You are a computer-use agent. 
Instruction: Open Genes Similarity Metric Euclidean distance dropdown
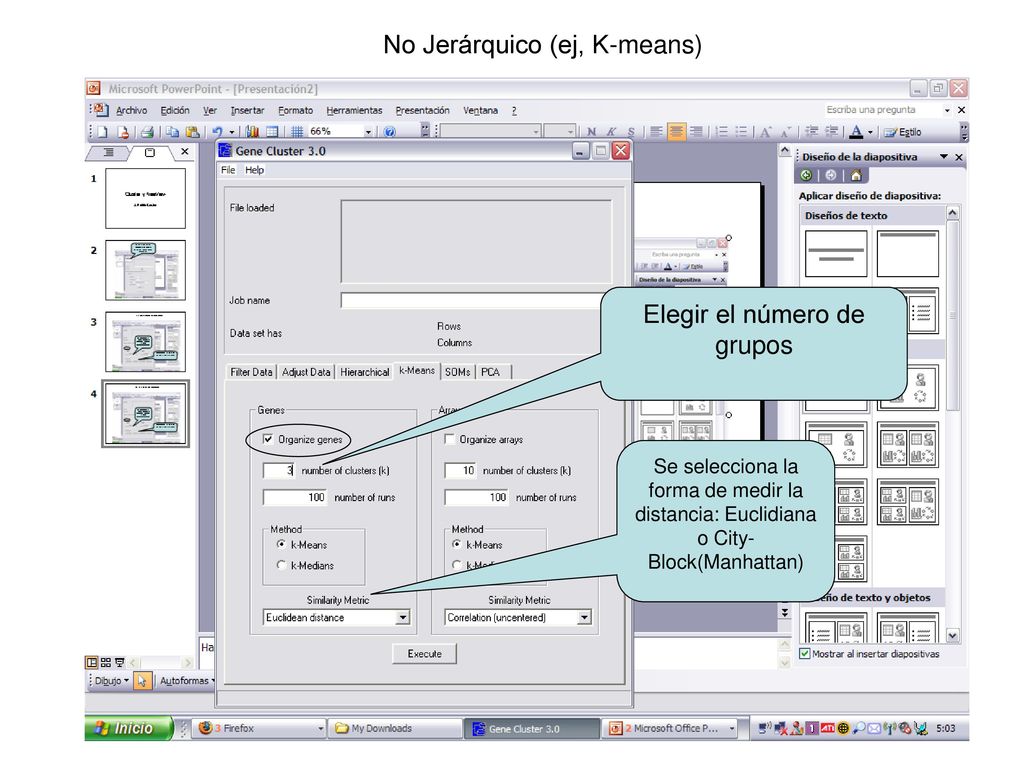404,617
